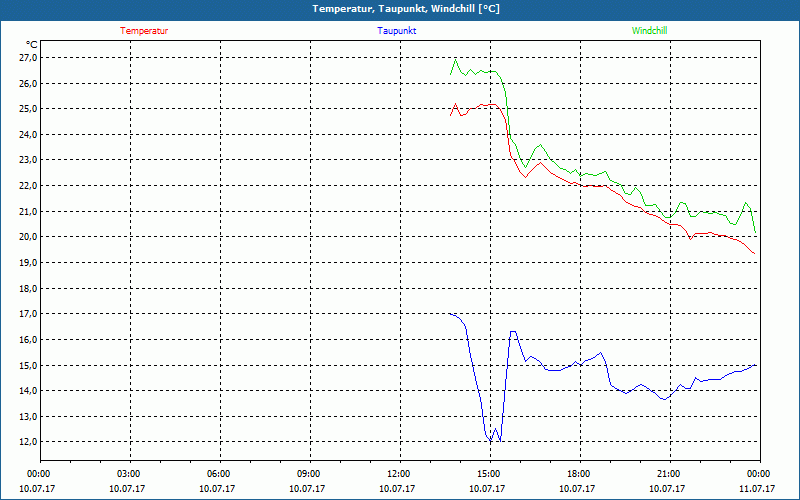Viewport: 800px width, 500px height.
Task: Click the °C unit label above the axis
Action: coord(31,45)
